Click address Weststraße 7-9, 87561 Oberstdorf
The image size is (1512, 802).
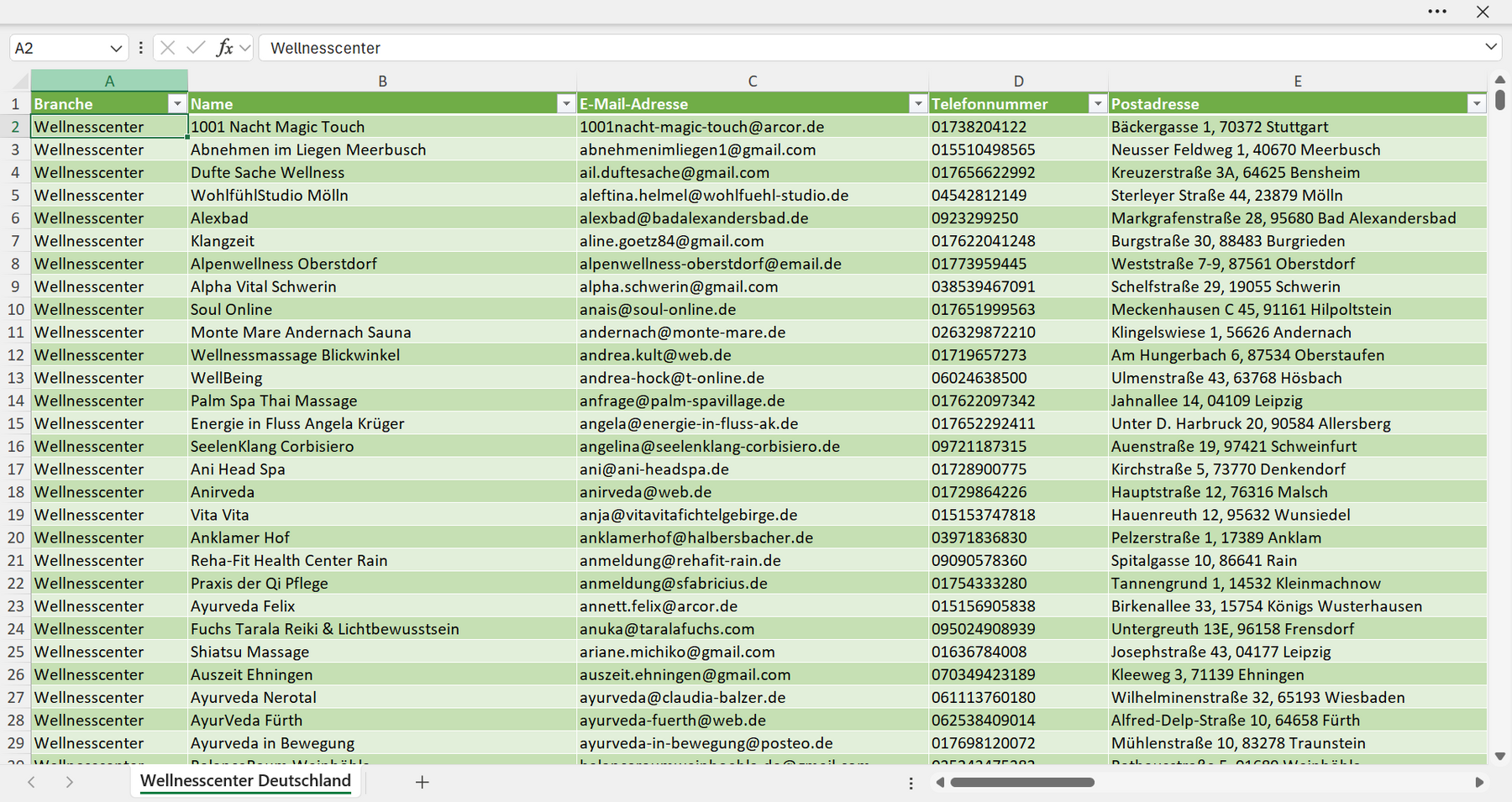[x=1298, y=264]
